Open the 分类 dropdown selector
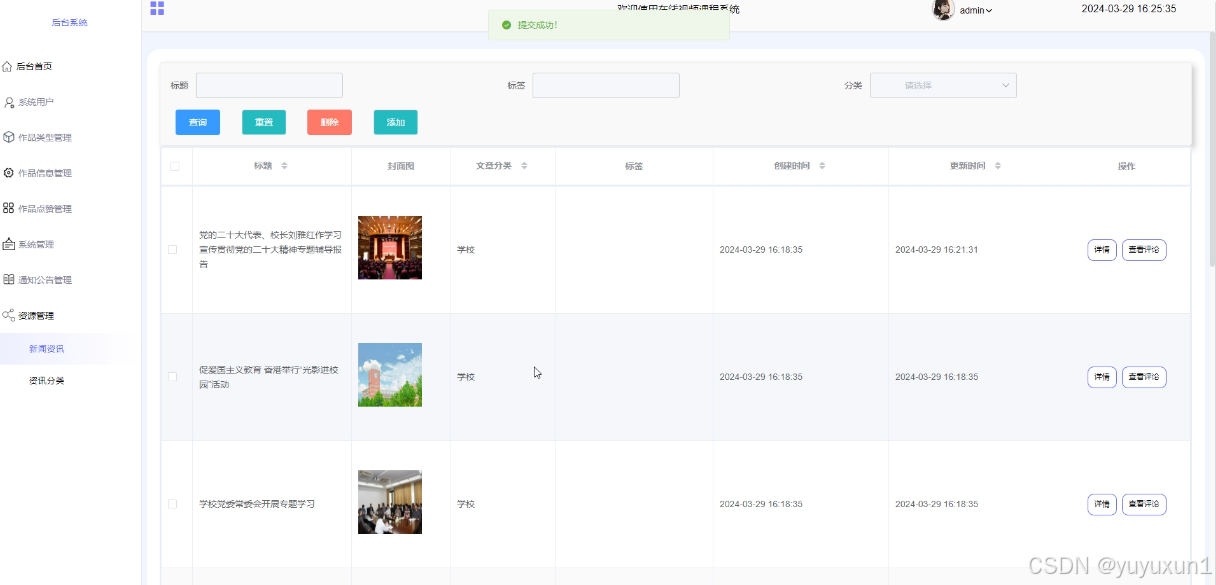The image size is (1216, 585). (x=943, y=85)
